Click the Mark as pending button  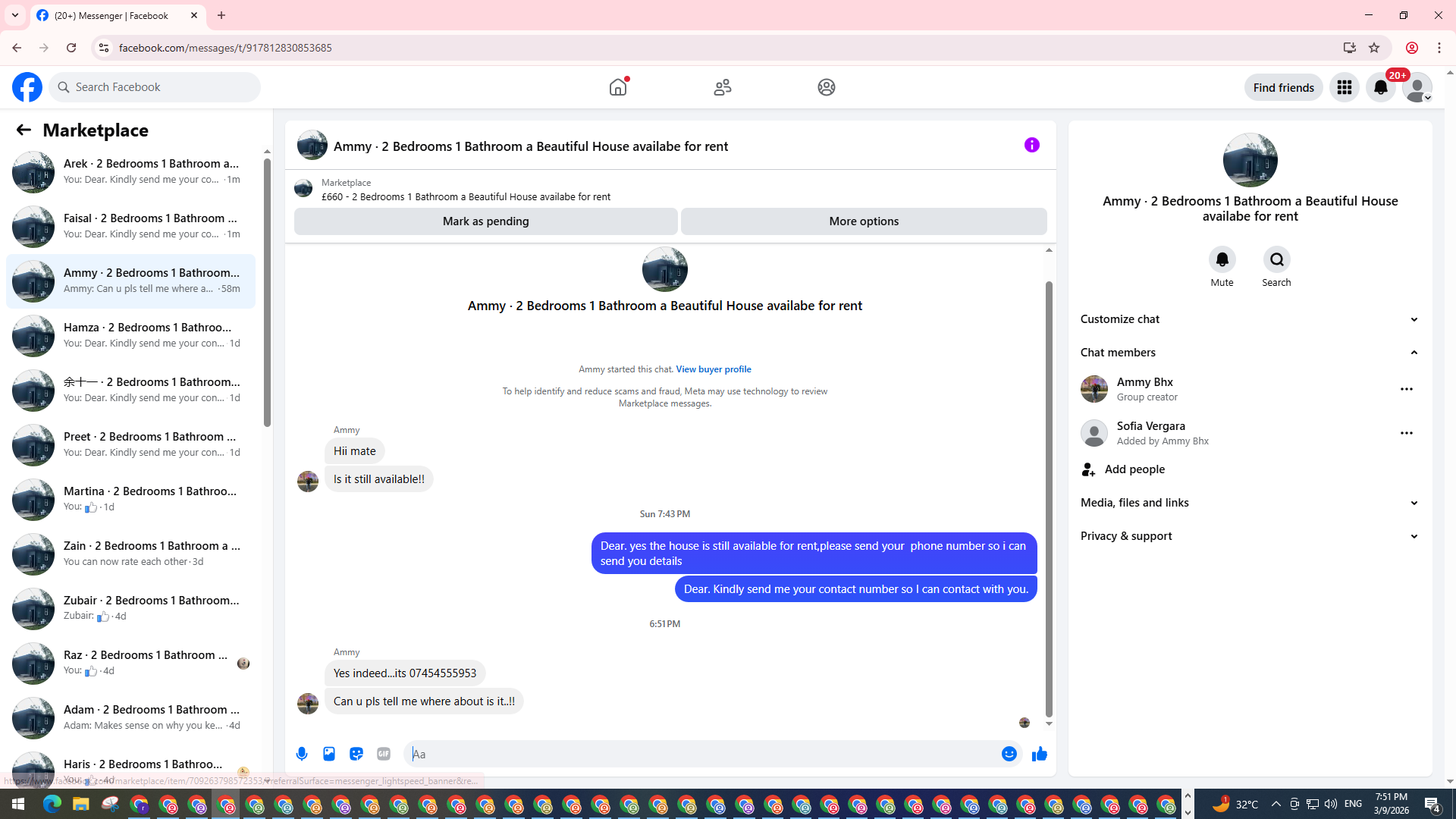click(485, 221)
